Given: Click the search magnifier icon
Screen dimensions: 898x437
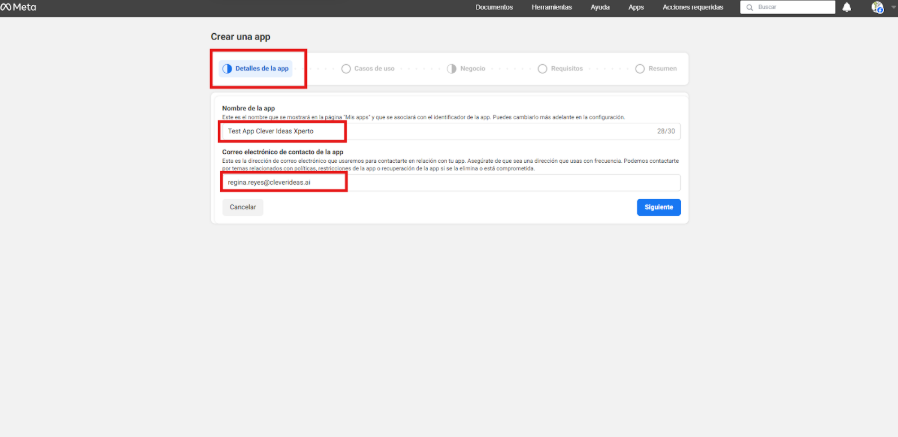Looking at the screenshot, I should coord(750,7).
